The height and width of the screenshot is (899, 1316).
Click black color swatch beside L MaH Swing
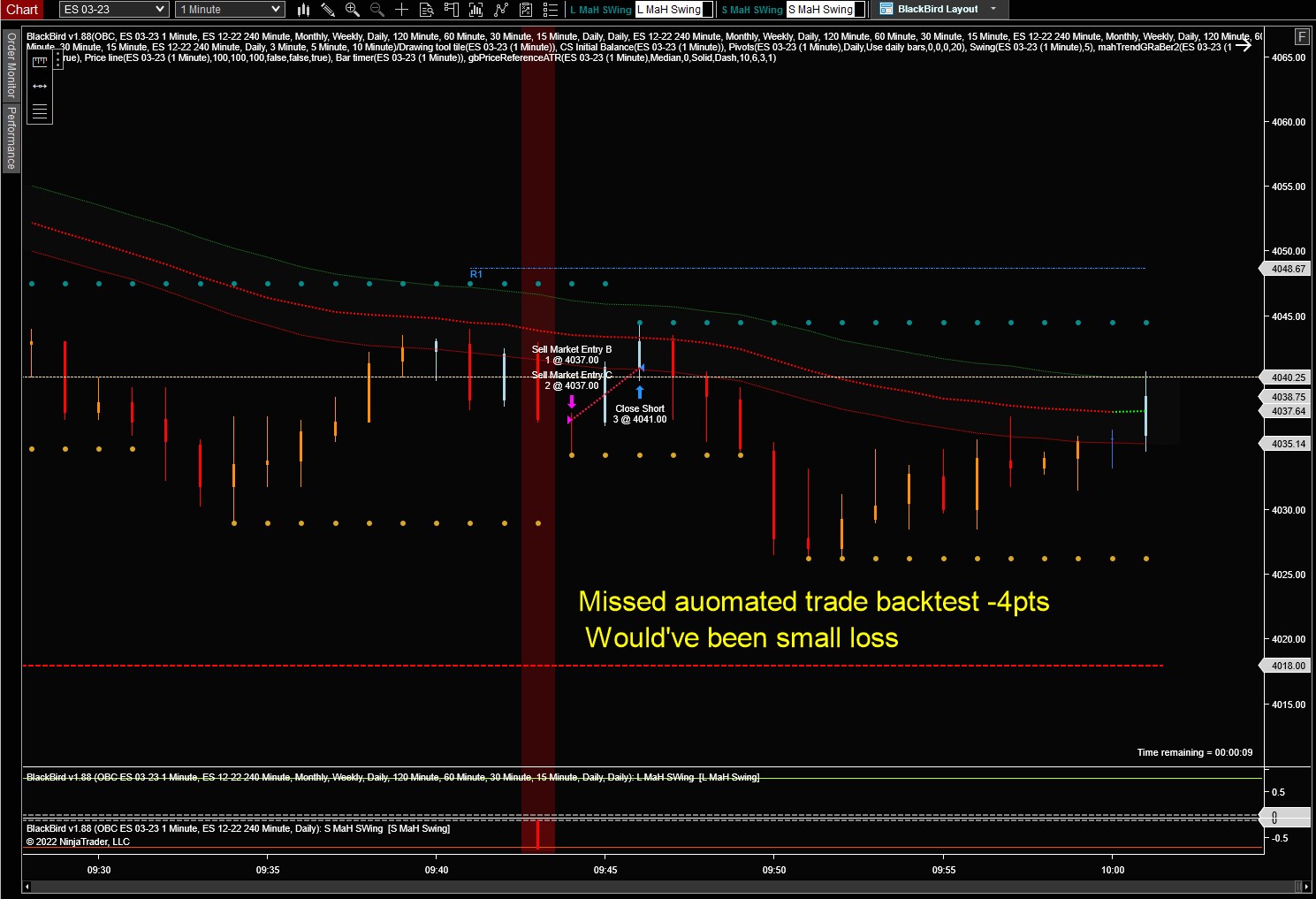(x=708, y=10)
